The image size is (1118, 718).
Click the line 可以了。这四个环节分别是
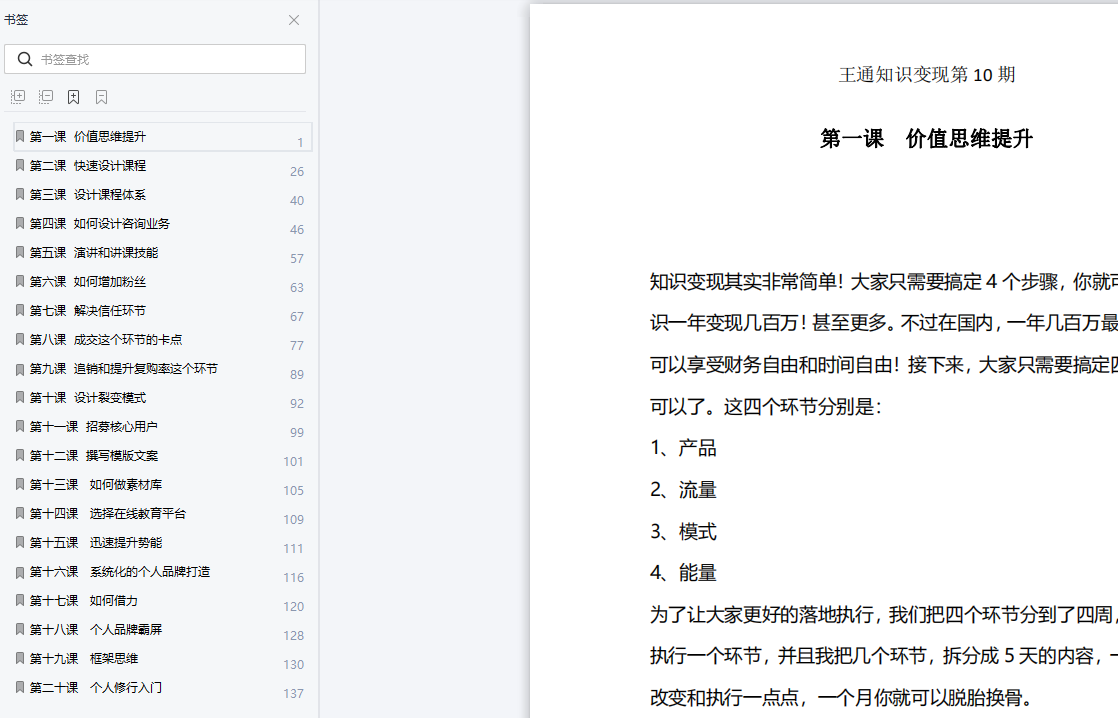(x=766, y=407)
